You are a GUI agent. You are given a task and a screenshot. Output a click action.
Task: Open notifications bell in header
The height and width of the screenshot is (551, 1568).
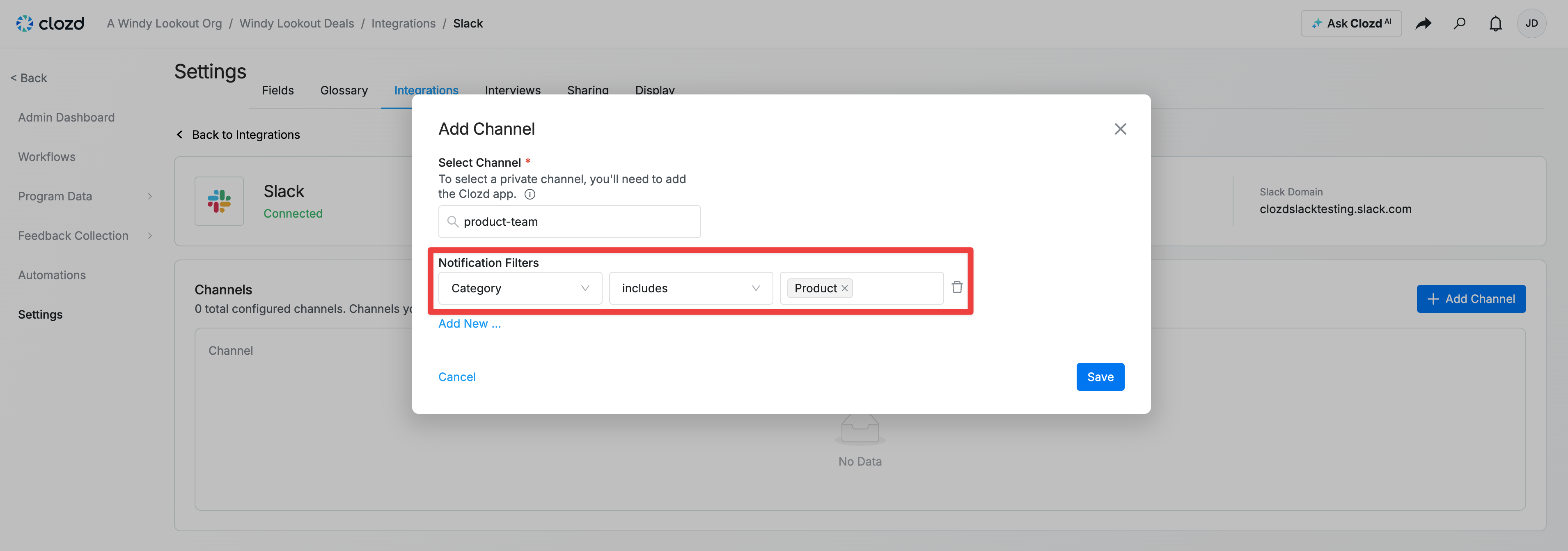1495,24
